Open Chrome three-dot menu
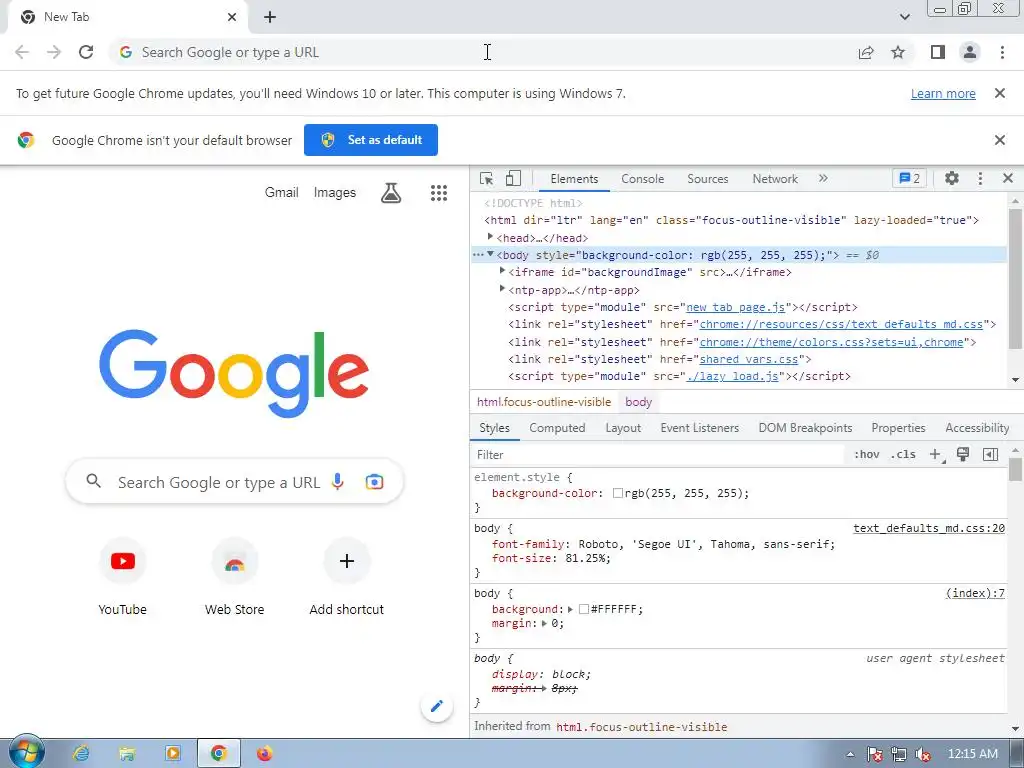 pyautogui.click(x=1002, y=52)
